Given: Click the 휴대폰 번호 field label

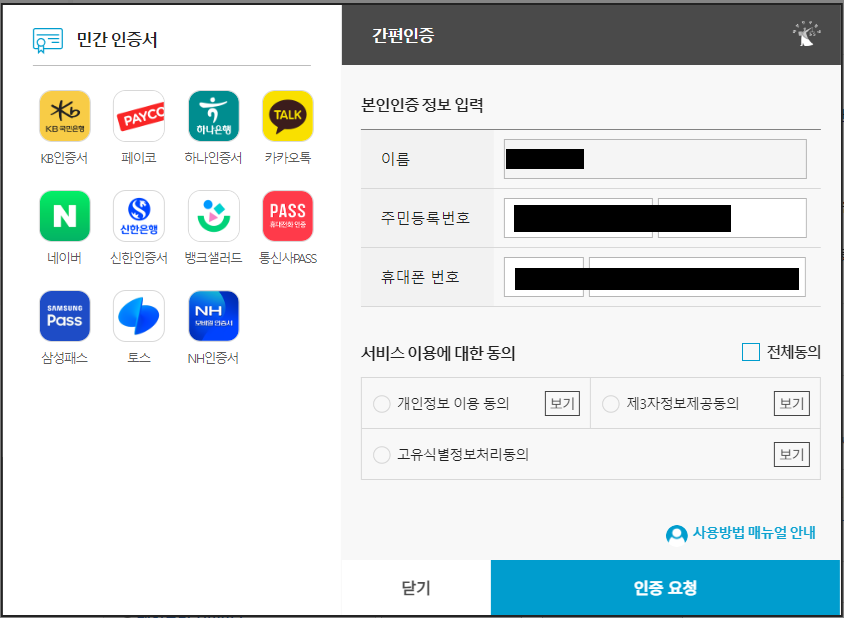Looking at the screenshot, I should [x=420, y=277].
